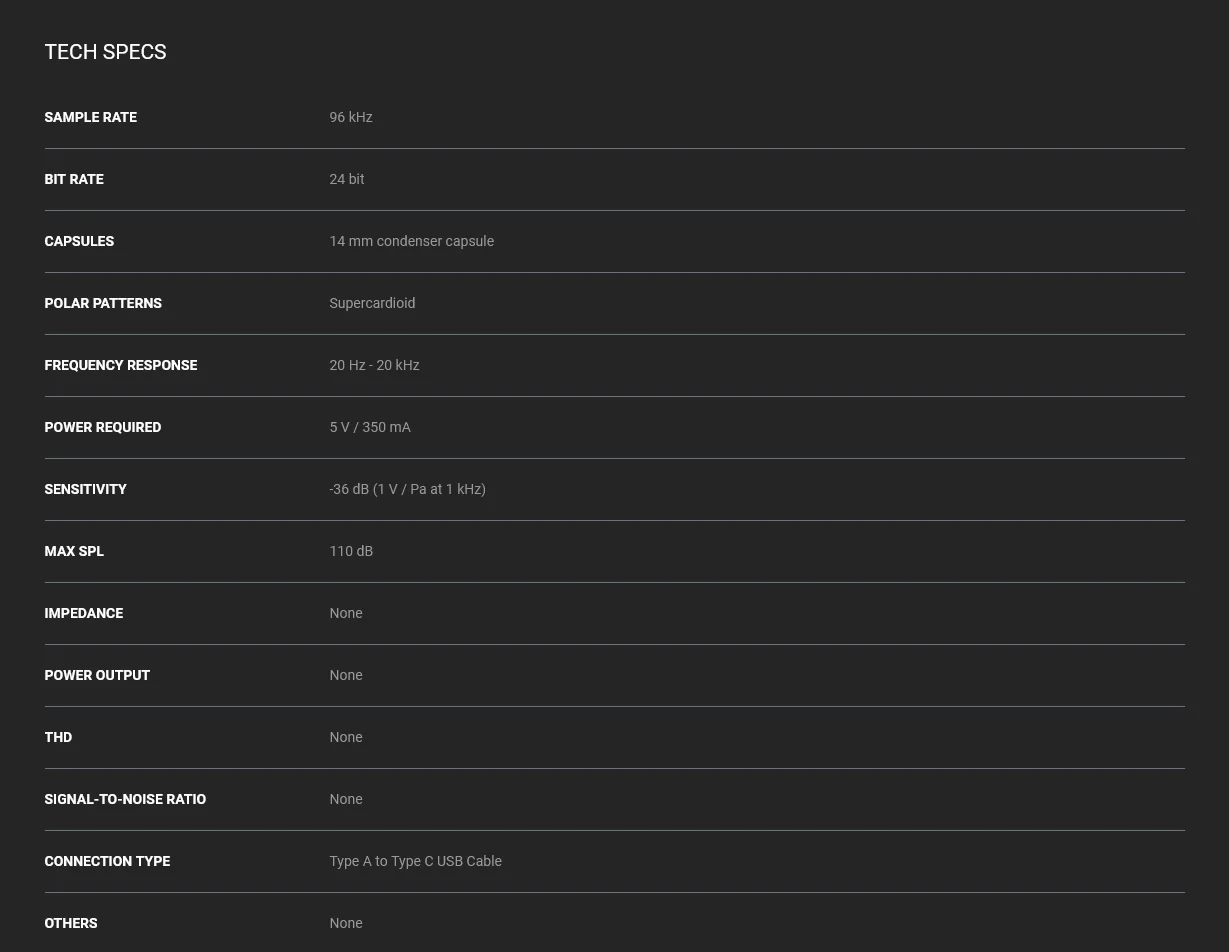Select the FREQUENCY RESPONSE label

121,365
